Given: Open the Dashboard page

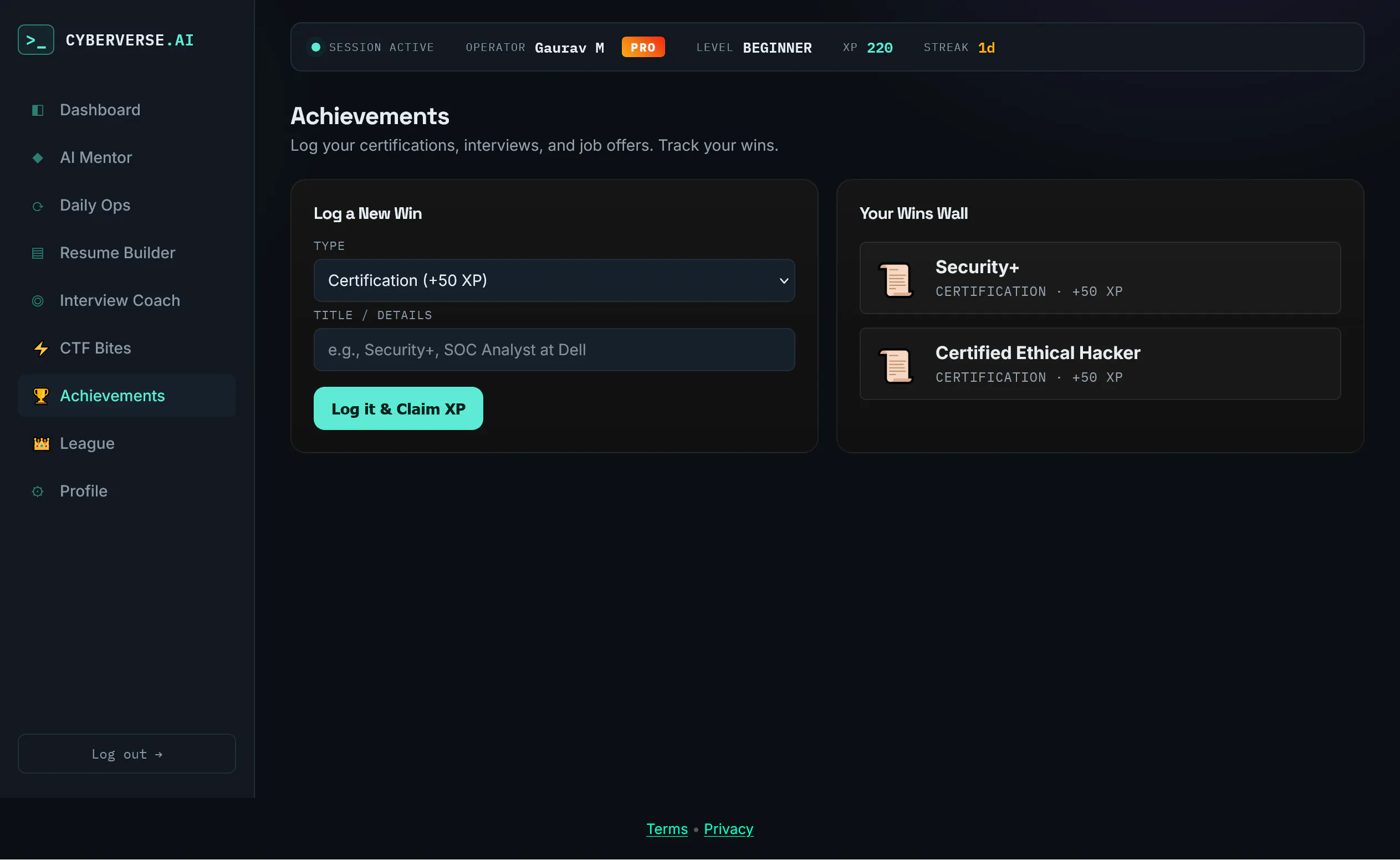Looking at the screenshot, I should pos(127,110).
